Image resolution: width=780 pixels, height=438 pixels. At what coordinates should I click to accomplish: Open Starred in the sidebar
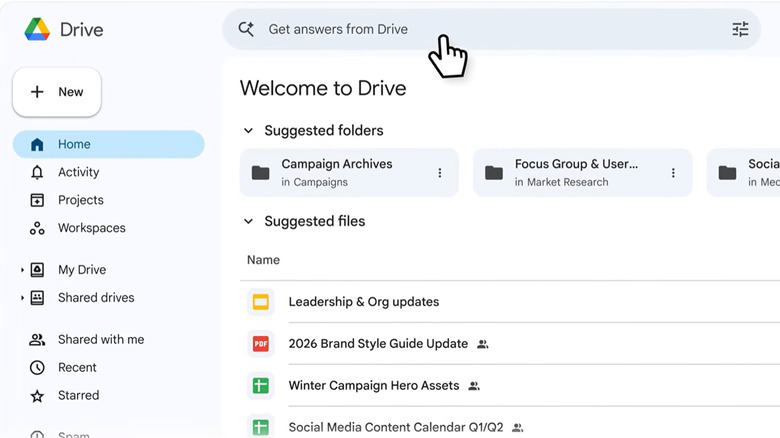(79, 395)
